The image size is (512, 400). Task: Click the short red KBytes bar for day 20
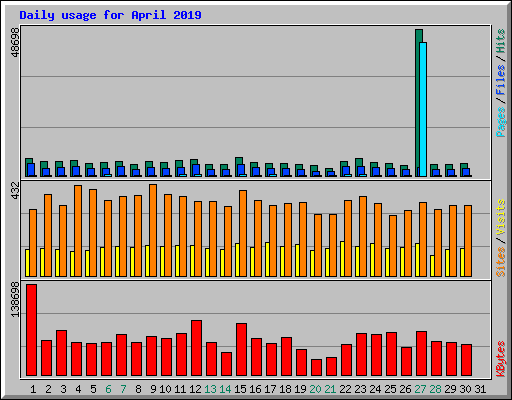pos(316,367)
